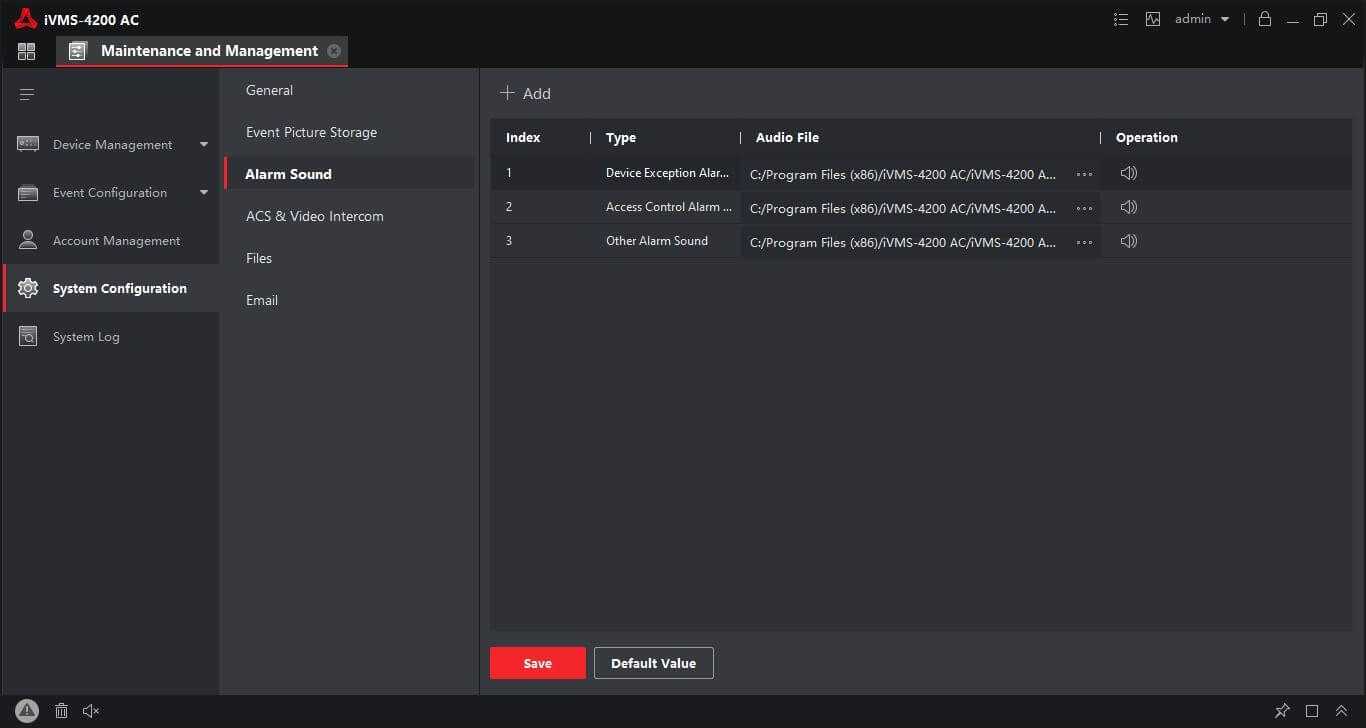Pin the alarm panel with pin icon
This screenshot has width=1366, height=728.
[1282, 711]
